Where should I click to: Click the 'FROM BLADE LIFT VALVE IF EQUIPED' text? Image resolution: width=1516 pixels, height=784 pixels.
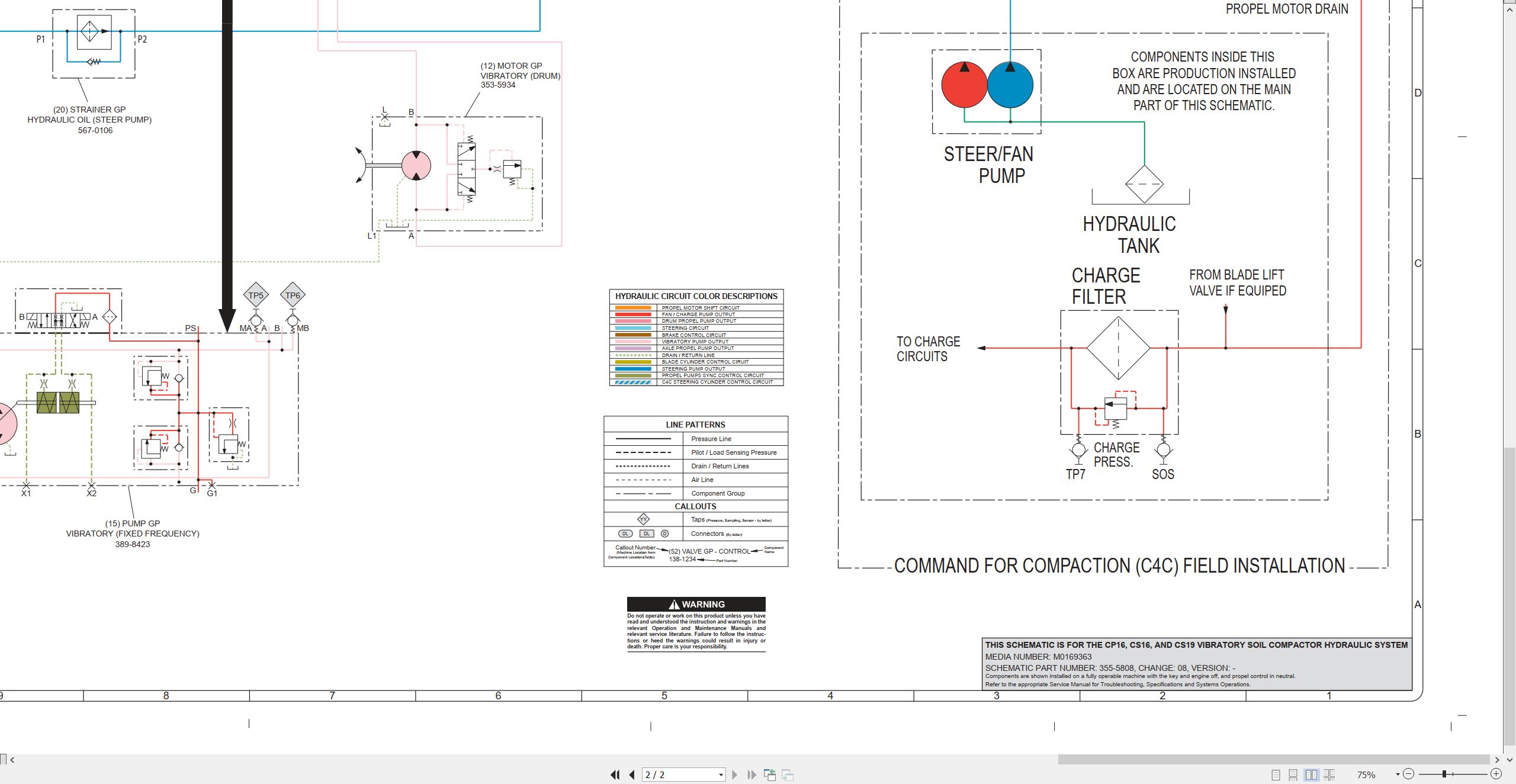1238,282
